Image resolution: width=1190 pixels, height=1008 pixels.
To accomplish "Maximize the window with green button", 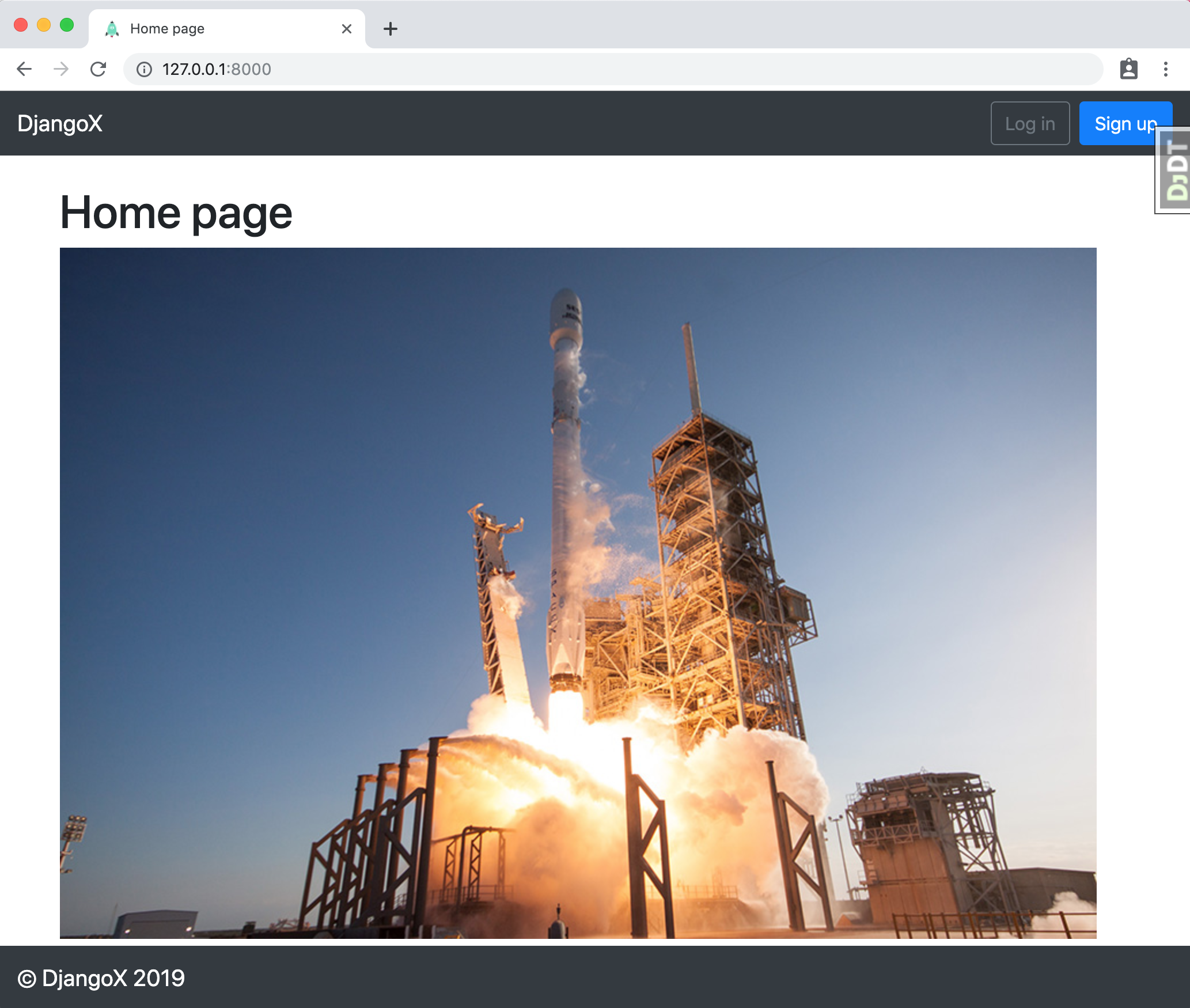I will click(67, 25).
